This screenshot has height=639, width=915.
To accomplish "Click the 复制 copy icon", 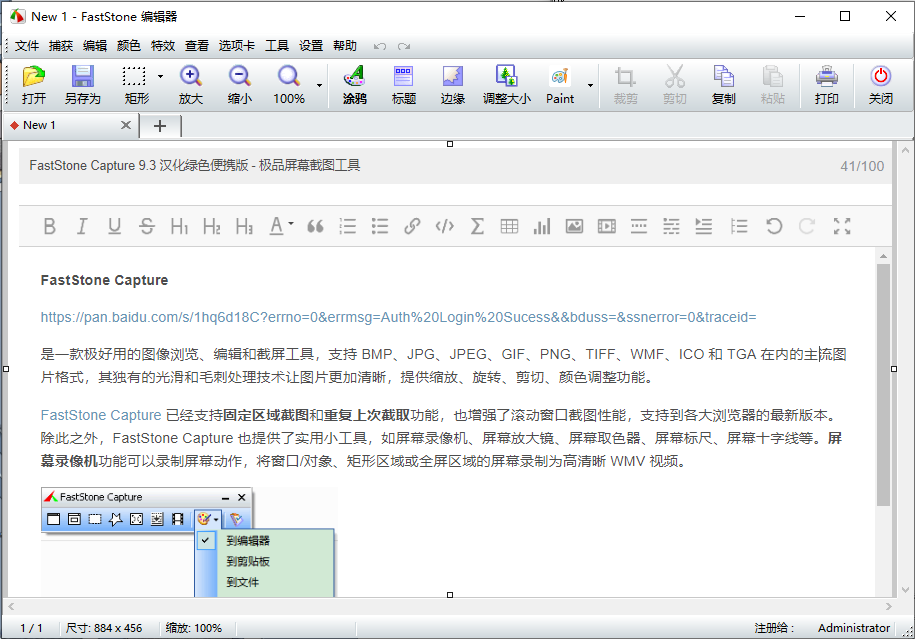I will coord(724,85).
